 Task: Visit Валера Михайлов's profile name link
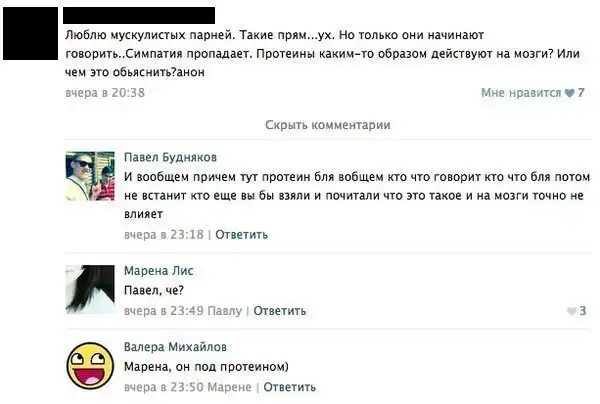pyautogui.click(x=175, y=347)
